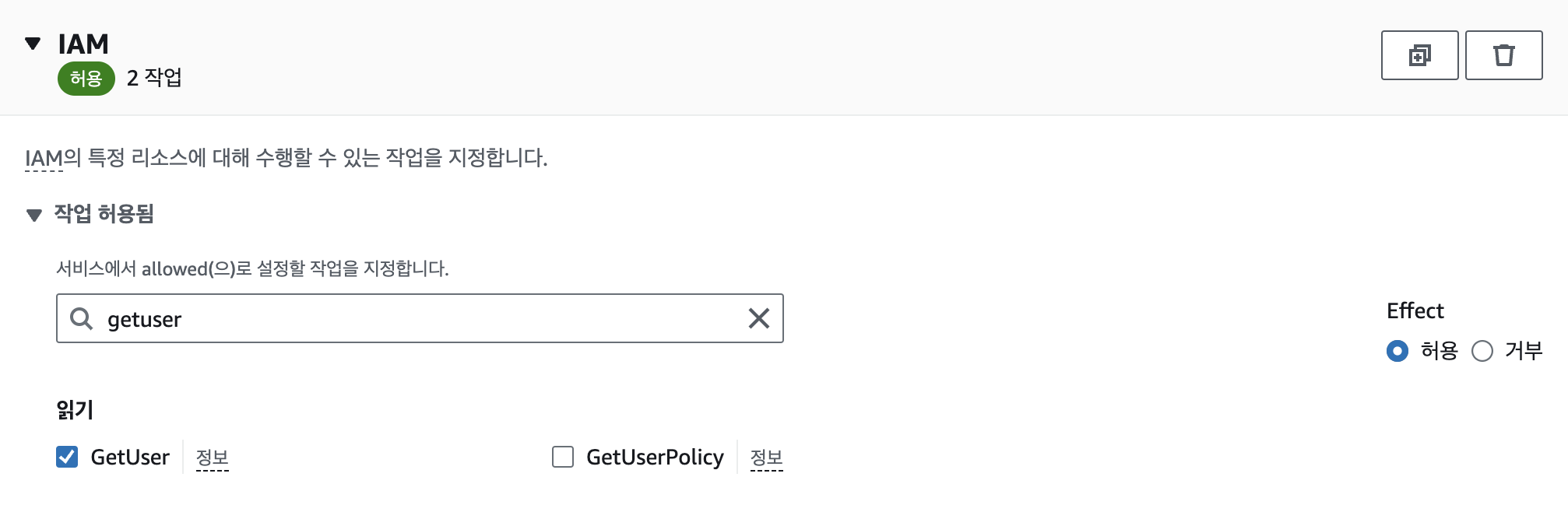Click the green 허용 badge

pyautogui.click(x=86, y=79)
